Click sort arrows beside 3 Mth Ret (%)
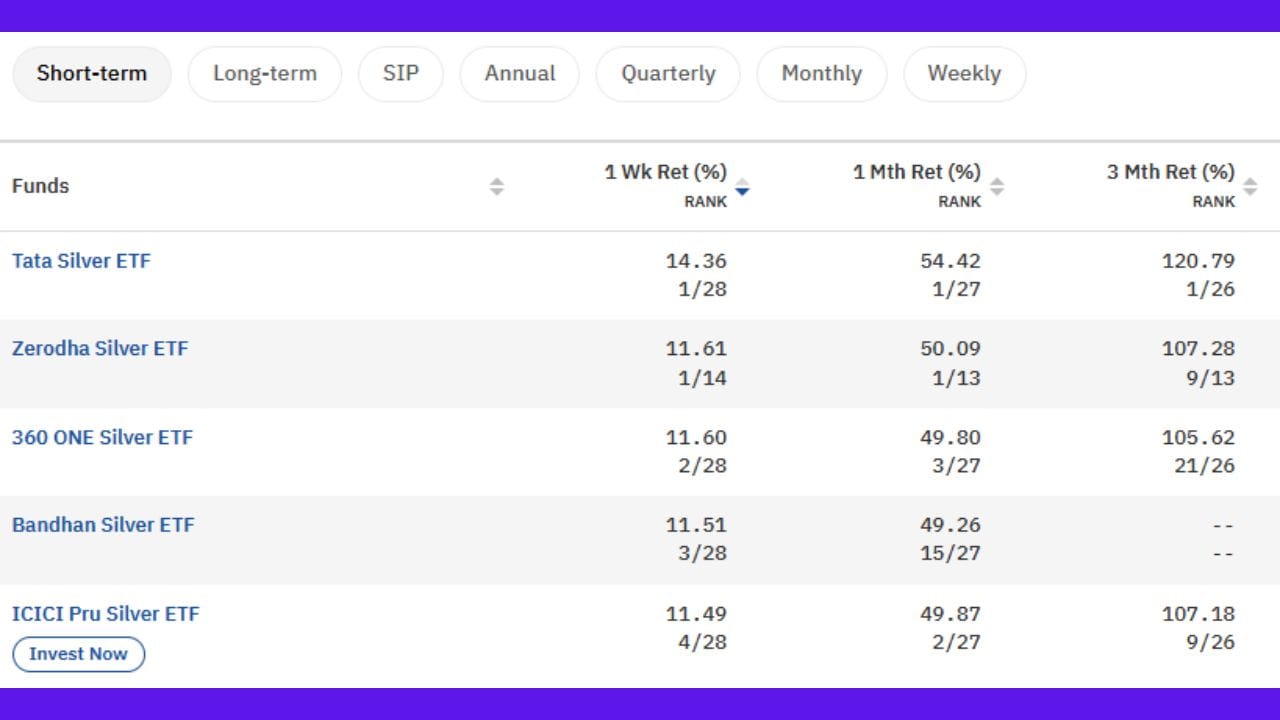This screenshot has width=1280, height=720. [1250, 186]
